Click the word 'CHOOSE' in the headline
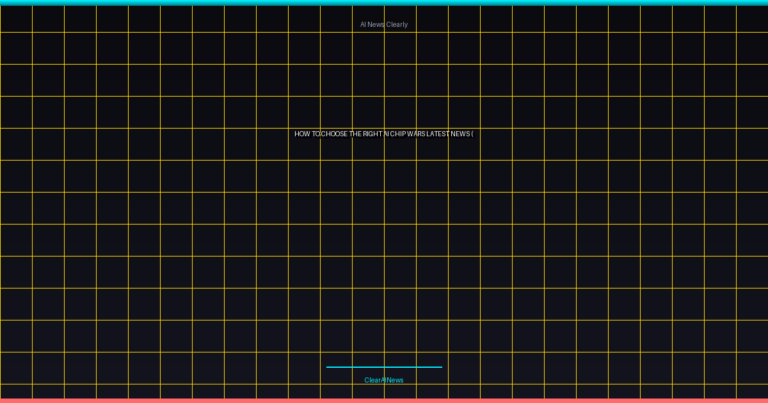Image resolution: width=768 pixels, height=403 pixels. click(x=334, y=134)
